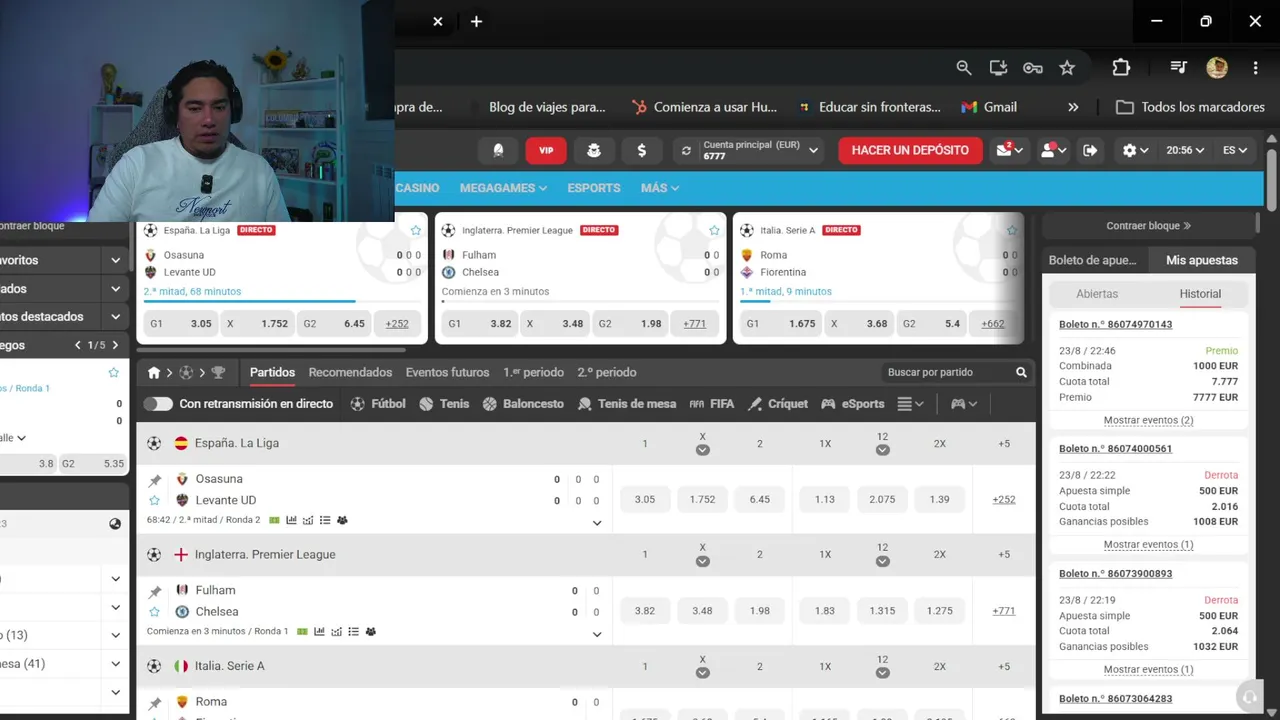
Task: Filter by FIFA esport
Action: [712, 404]
